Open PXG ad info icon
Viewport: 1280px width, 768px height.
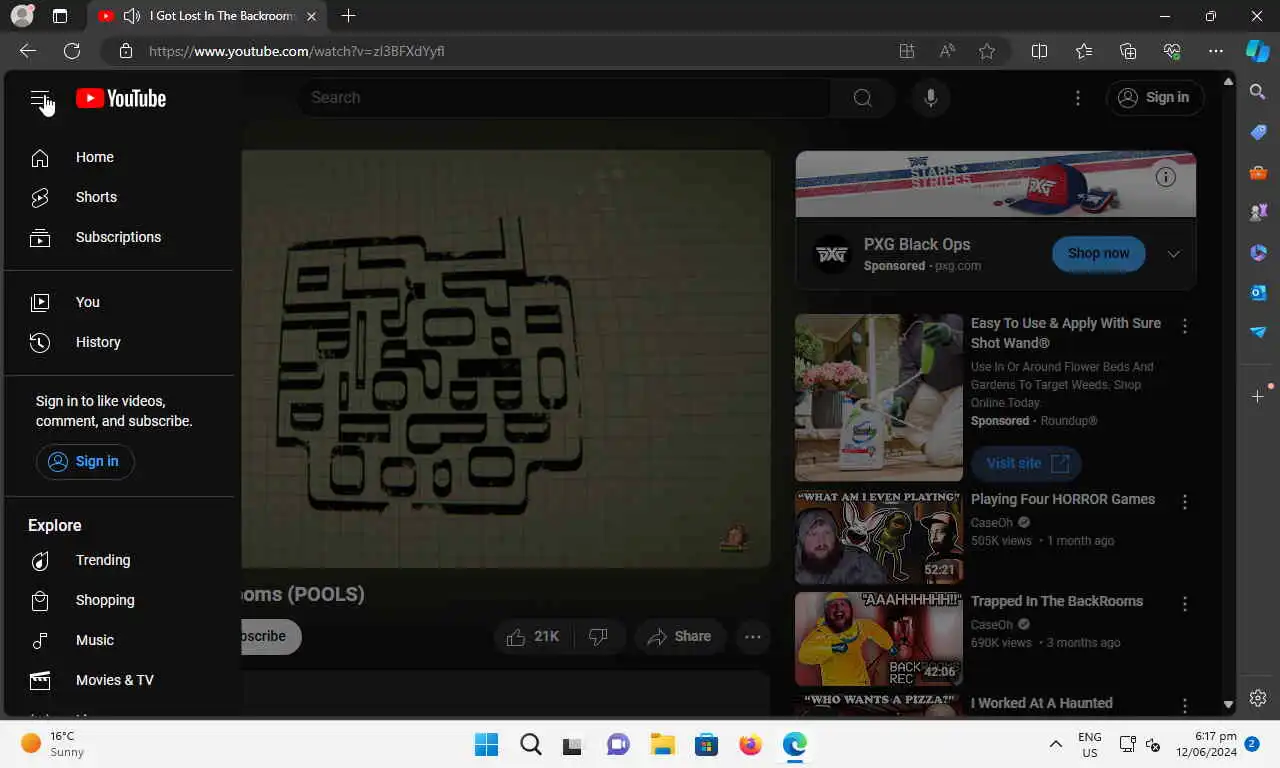tap(1165, 177)
